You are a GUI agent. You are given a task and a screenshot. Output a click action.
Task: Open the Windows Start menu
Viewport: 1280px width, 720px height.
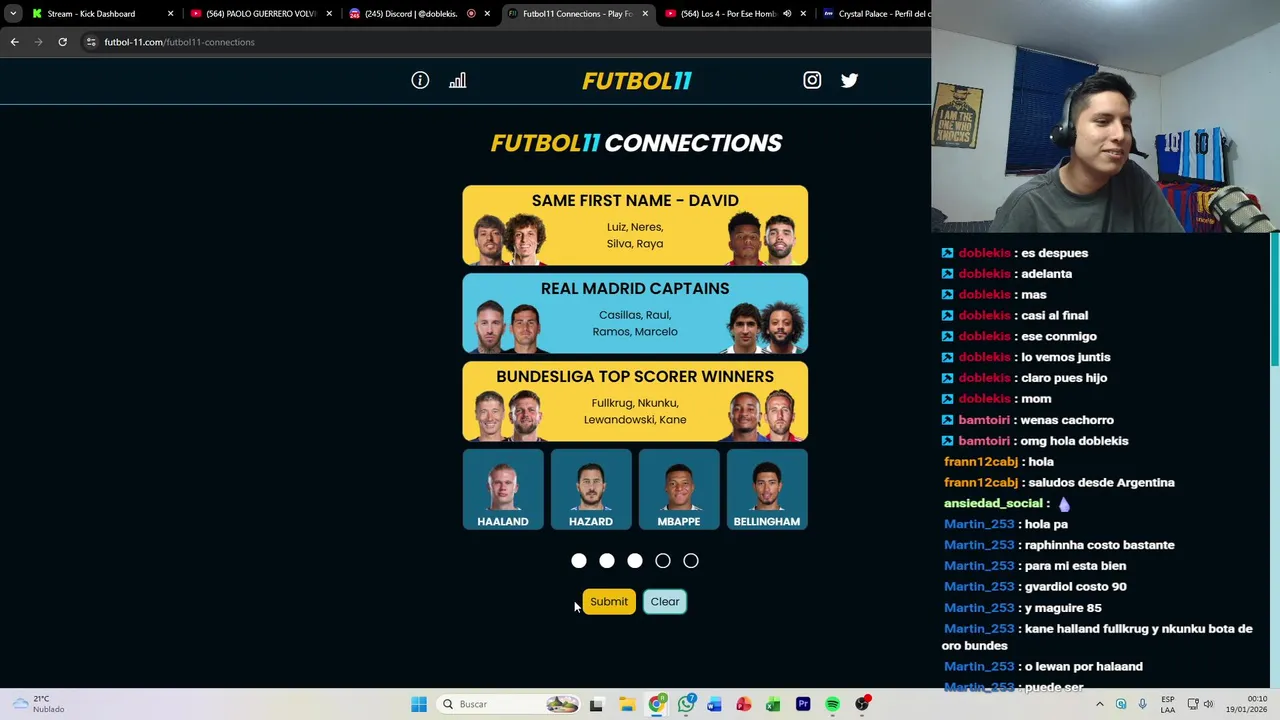pyautogui.click(x=419, y=704)
